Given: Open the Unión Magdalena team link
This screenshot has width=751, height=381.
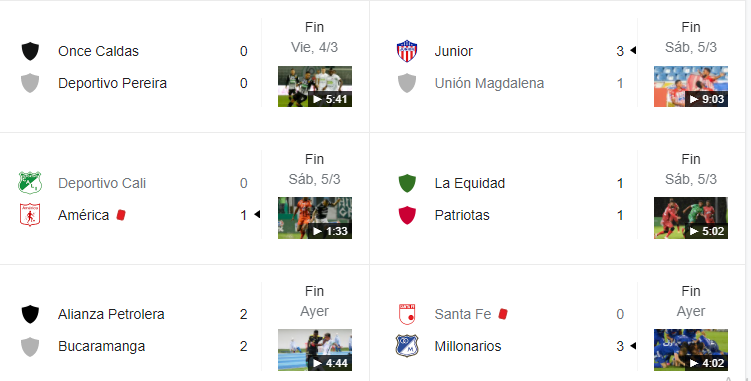Looking at the screenshot, I should (489, 83).
